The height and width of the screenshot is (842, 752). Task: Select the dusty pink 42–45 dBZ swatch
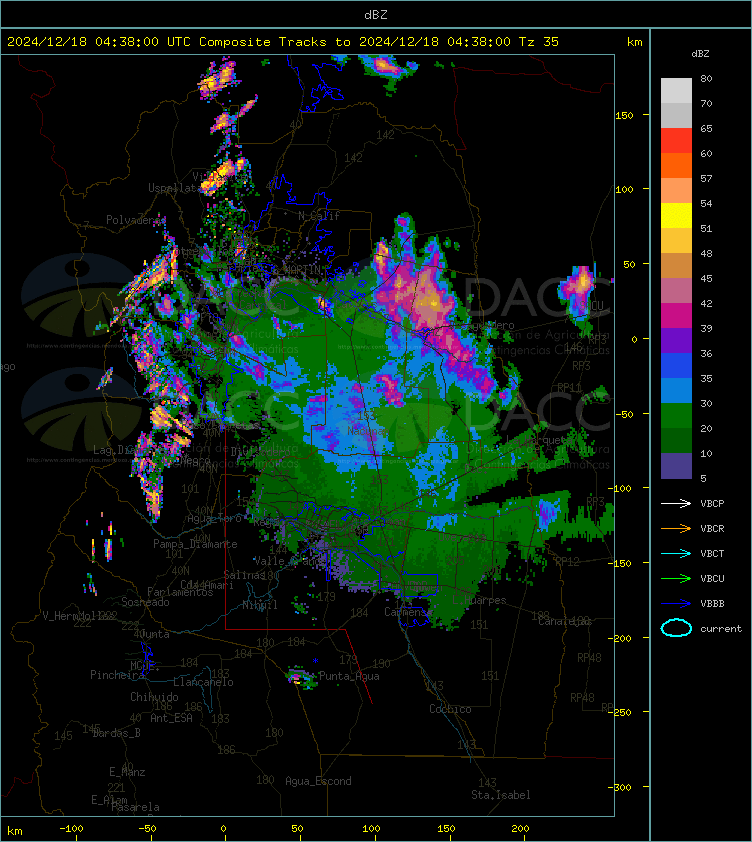pyautogui.click(x=676, y=291)
